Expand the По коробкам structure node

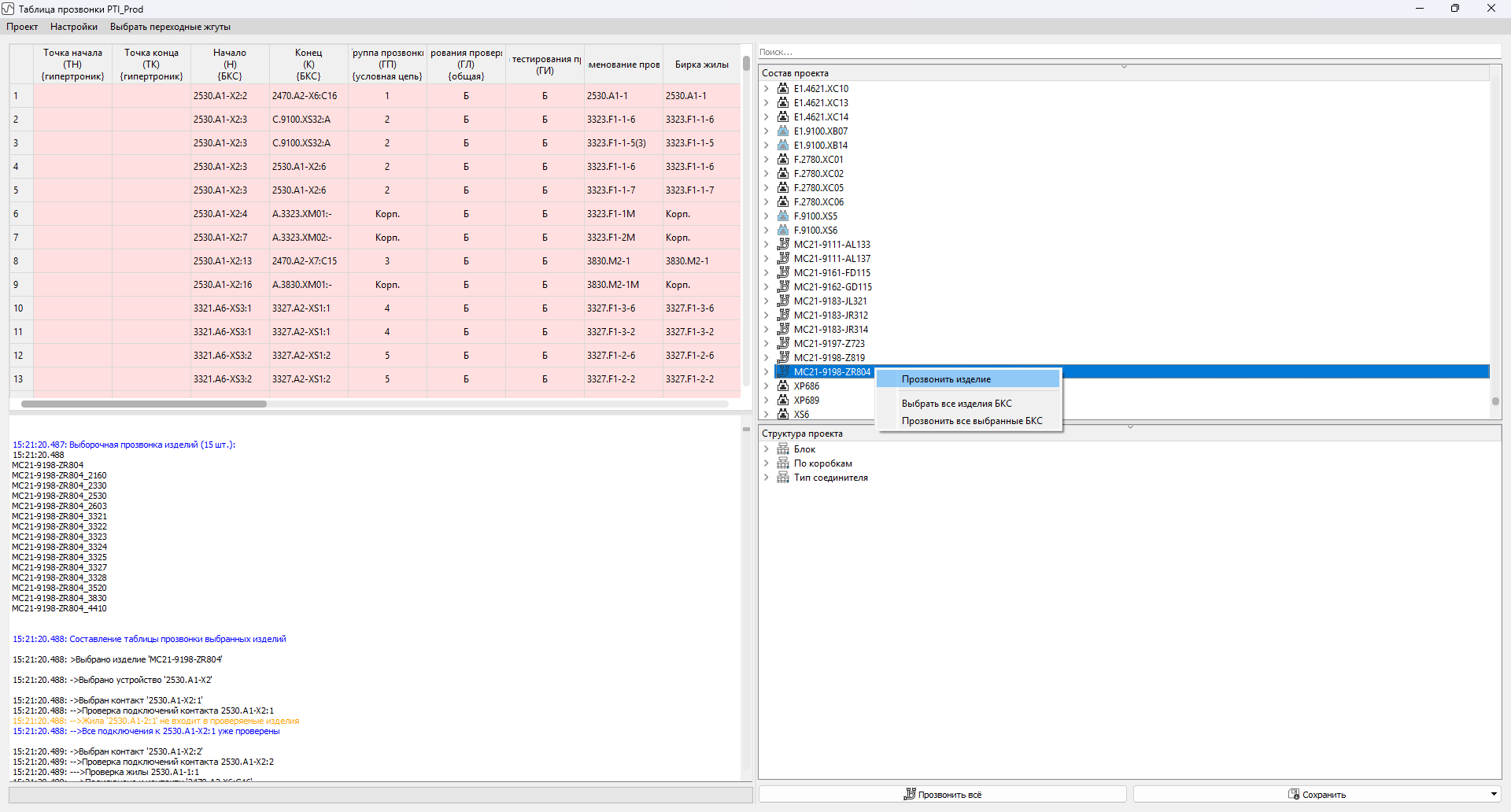pos(767,463)
